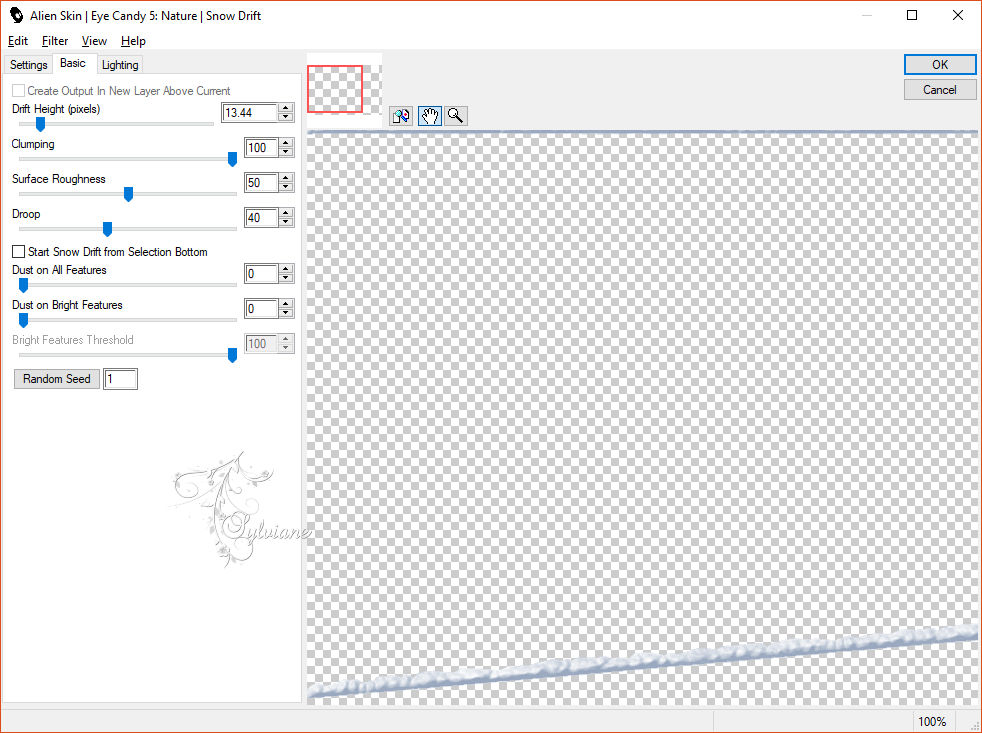The height and width of the screenshot is (733, 982).
Task: Select the Zoom magnifier tool
Action: coord(456,116)
